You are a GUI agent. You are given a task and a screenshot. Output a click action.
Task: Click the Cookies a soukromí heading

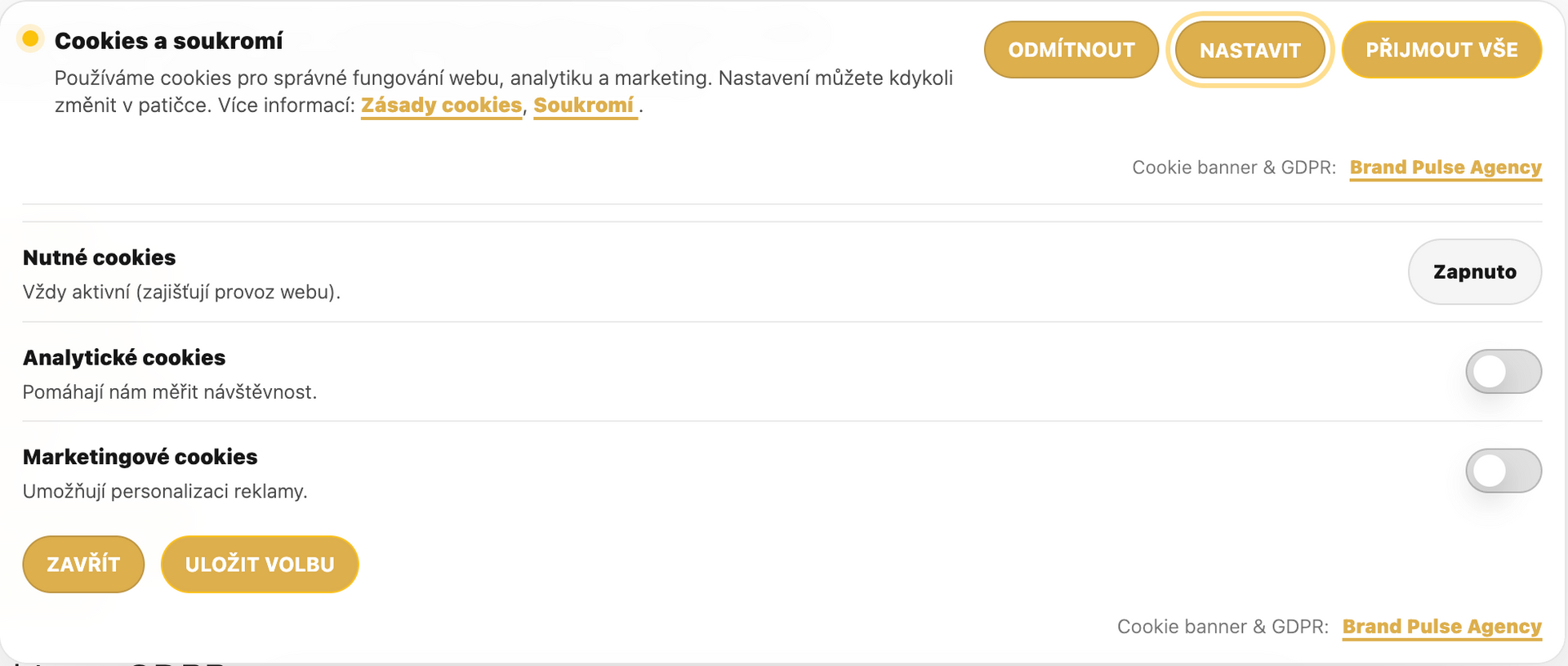168,41
